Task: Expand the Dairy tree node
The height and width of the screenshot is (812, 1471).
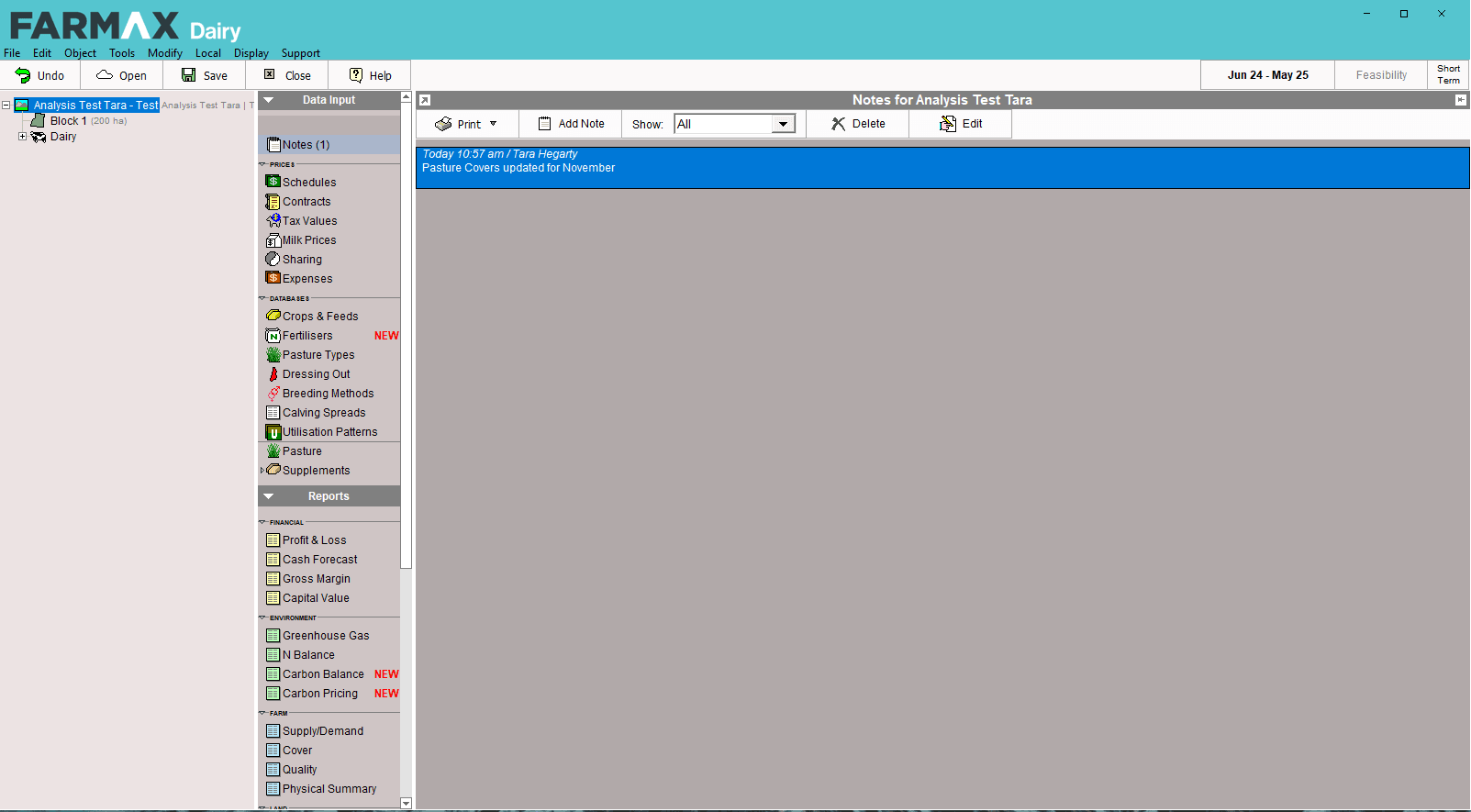Action: coord(23,137)
